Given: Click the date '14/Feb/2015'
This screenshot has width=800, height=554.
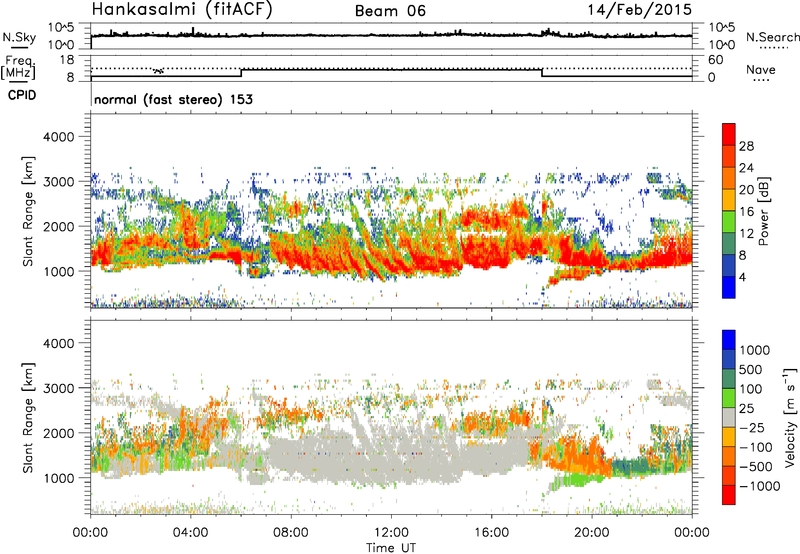Looking at the screenshot, I should click(x=640, y=10).
